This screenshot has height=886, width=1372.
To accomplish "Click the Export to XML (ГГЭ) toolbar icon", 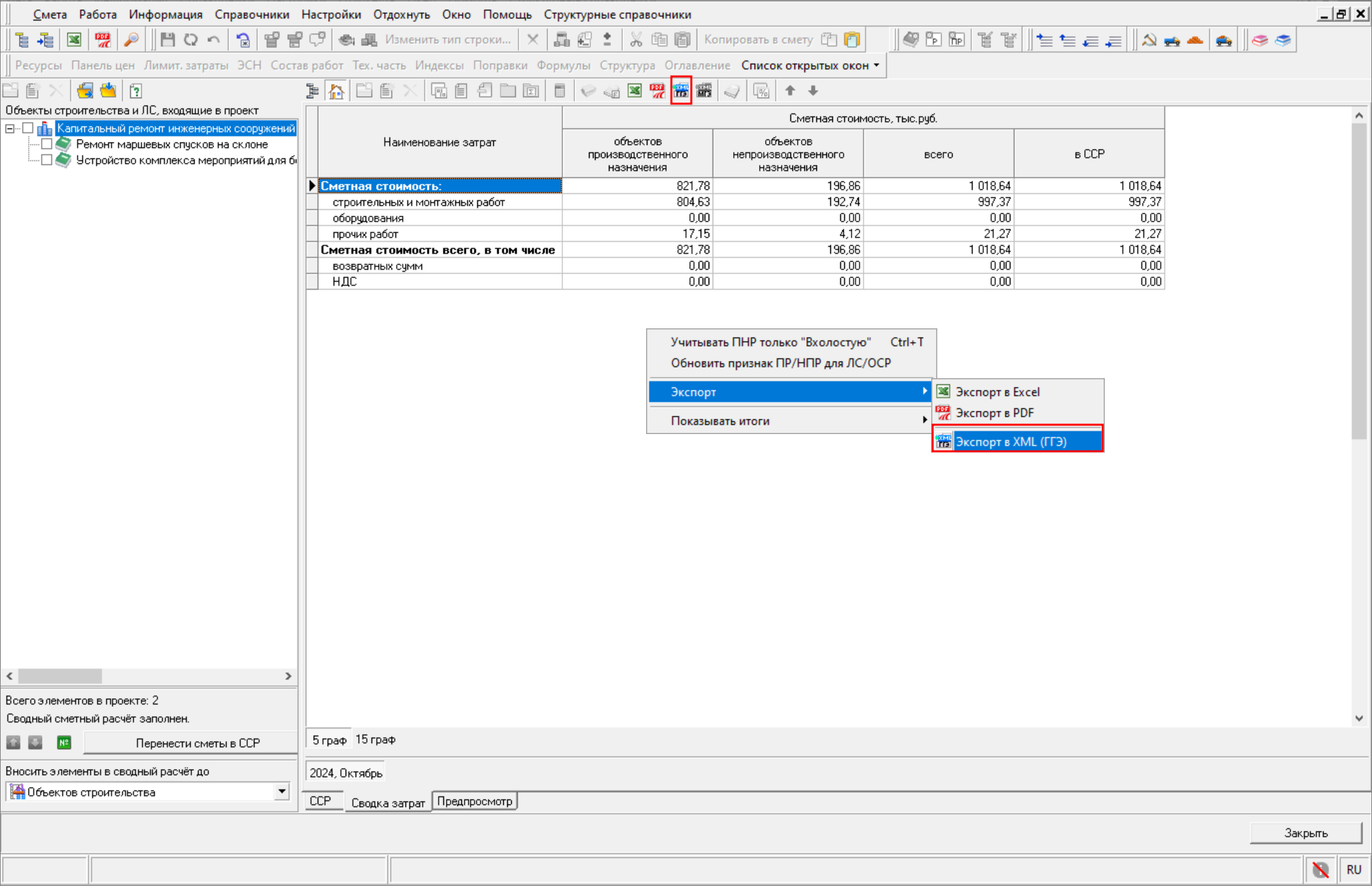I will click(681, 91).
